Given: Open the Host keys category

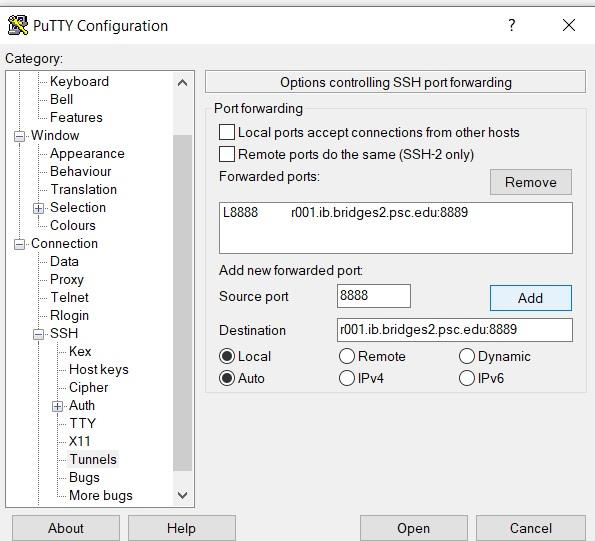Looking at the screenshot, I should click(x=99, y=370).
